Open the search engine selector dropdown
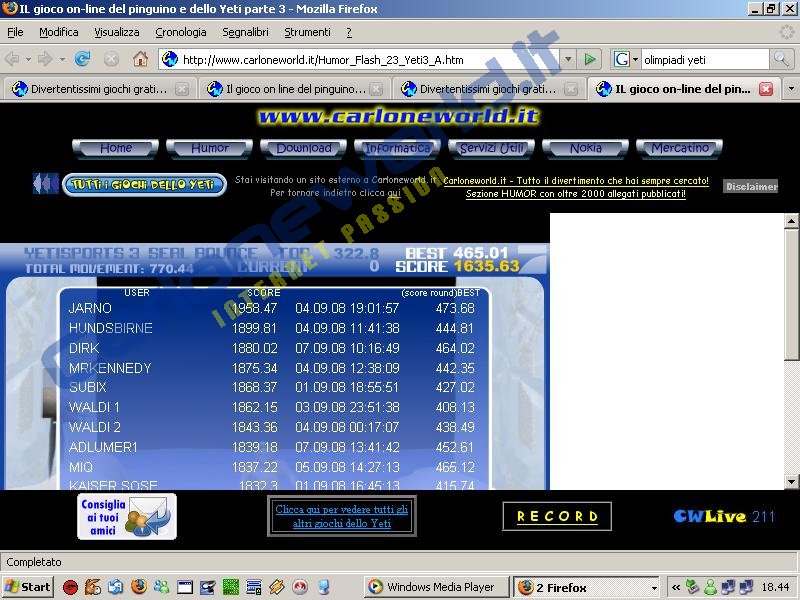This screenshot has width=800, height=600. click(x=635, y=60)
